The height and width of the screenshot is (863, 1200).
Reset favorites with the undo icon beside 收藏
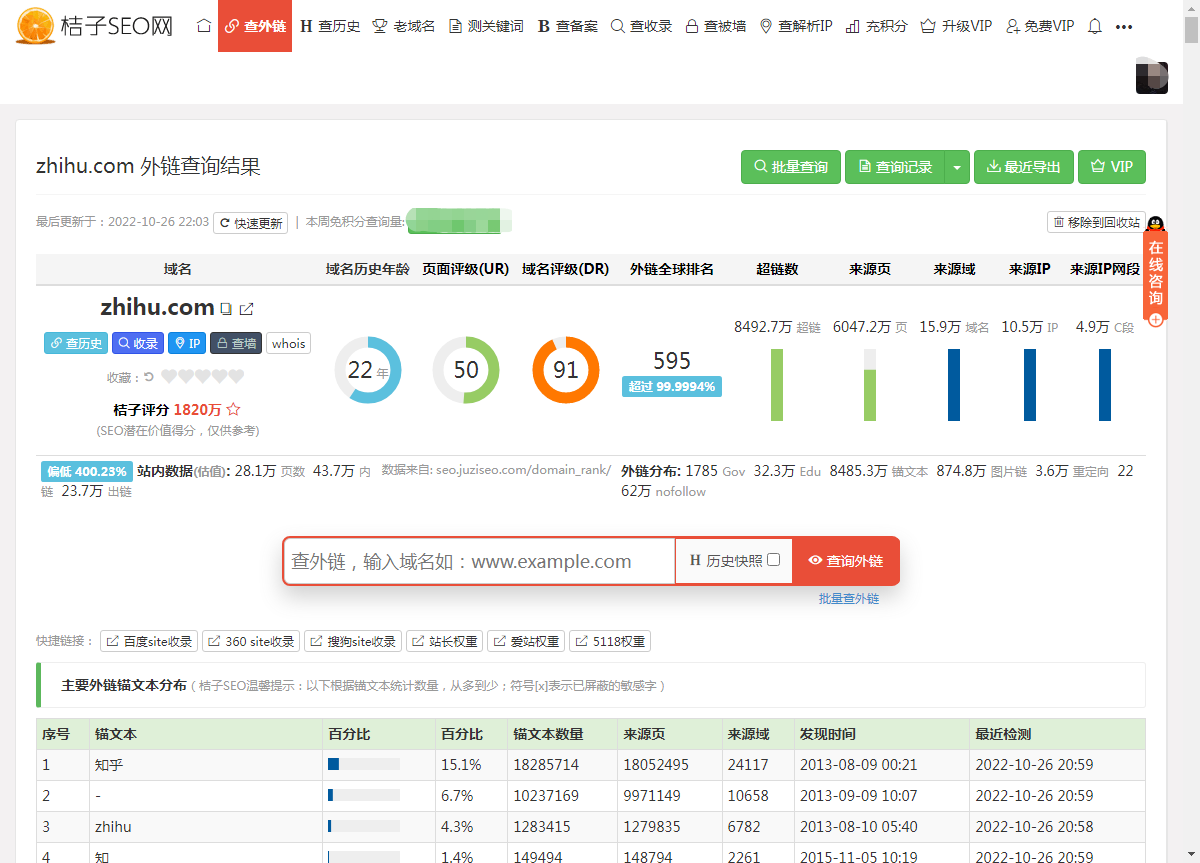point(149,377)
